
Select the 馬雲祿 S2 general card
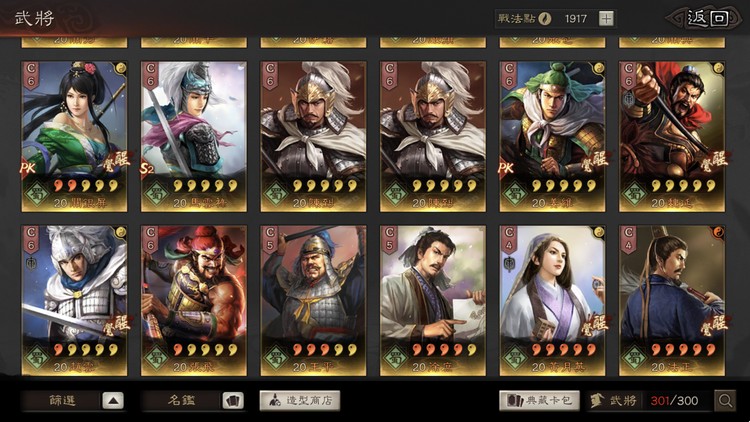(x=194, y=136)
